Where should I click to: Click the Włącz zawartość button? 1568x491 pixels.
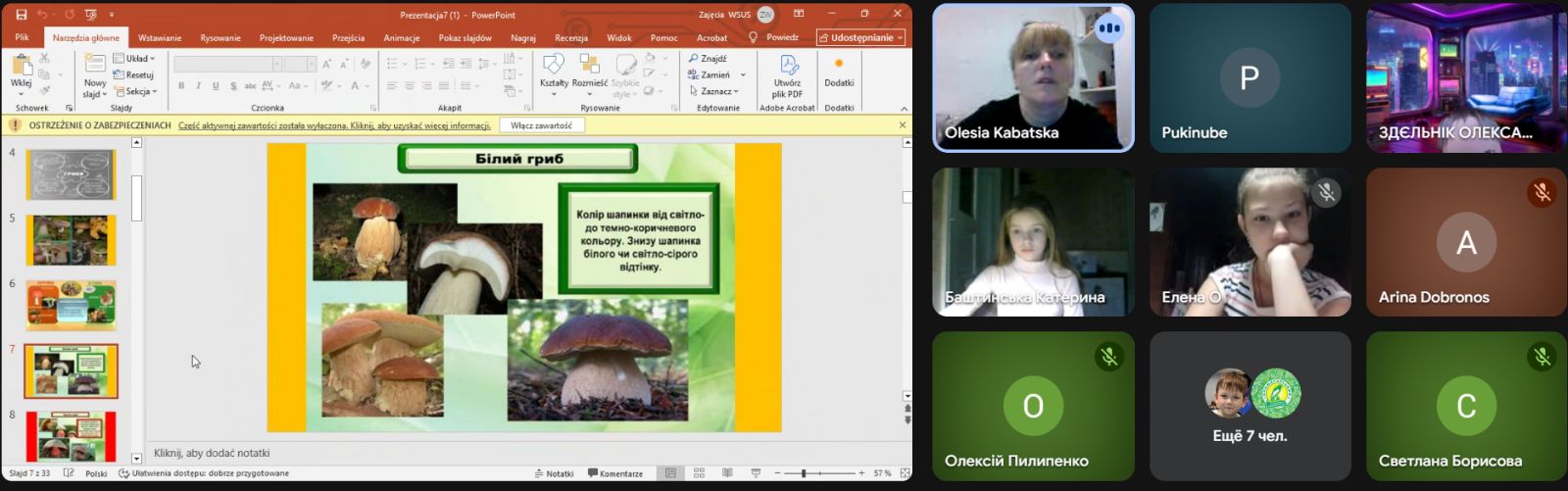(x=541, y=125)
